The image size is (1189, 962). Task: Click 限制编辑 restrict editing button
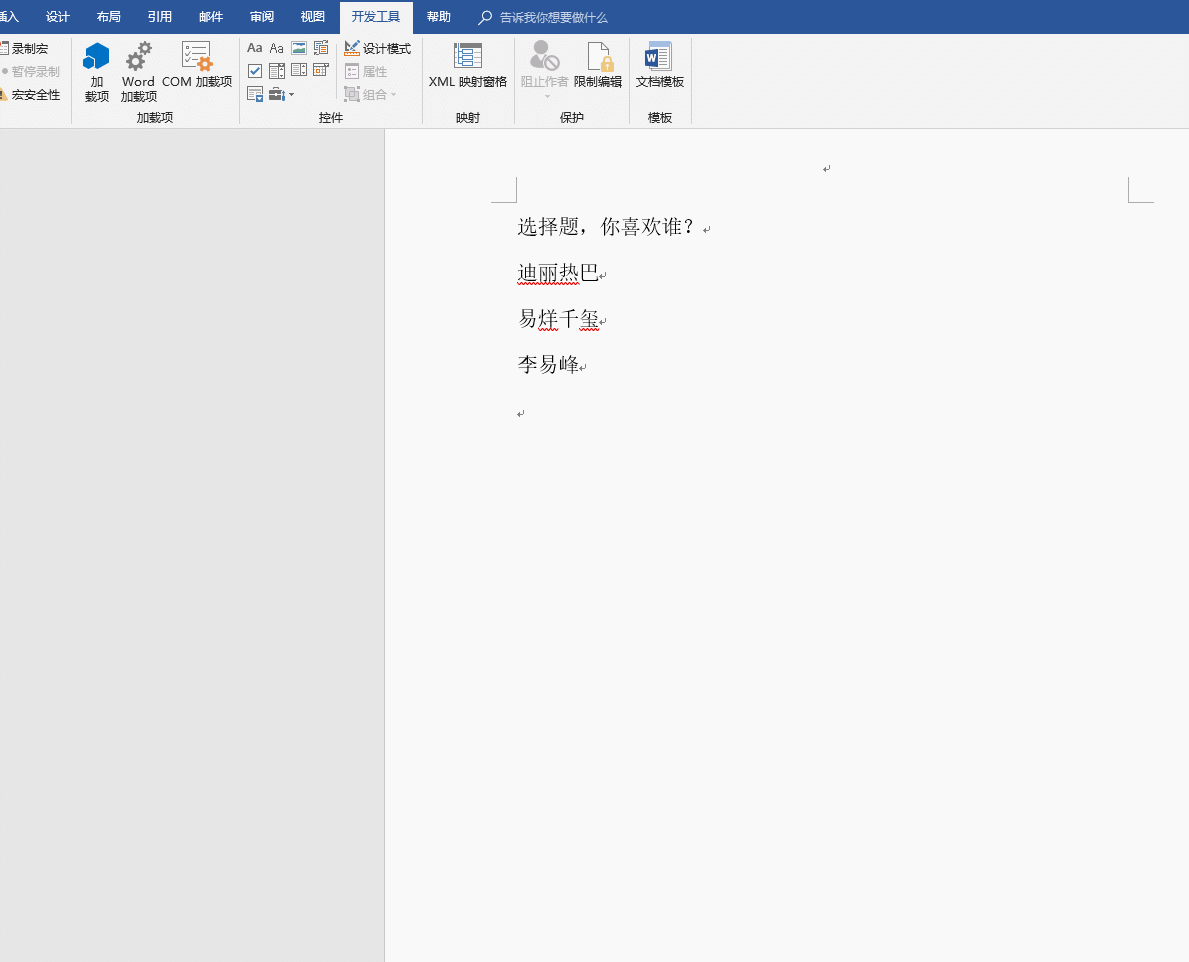tap(598, 66)
